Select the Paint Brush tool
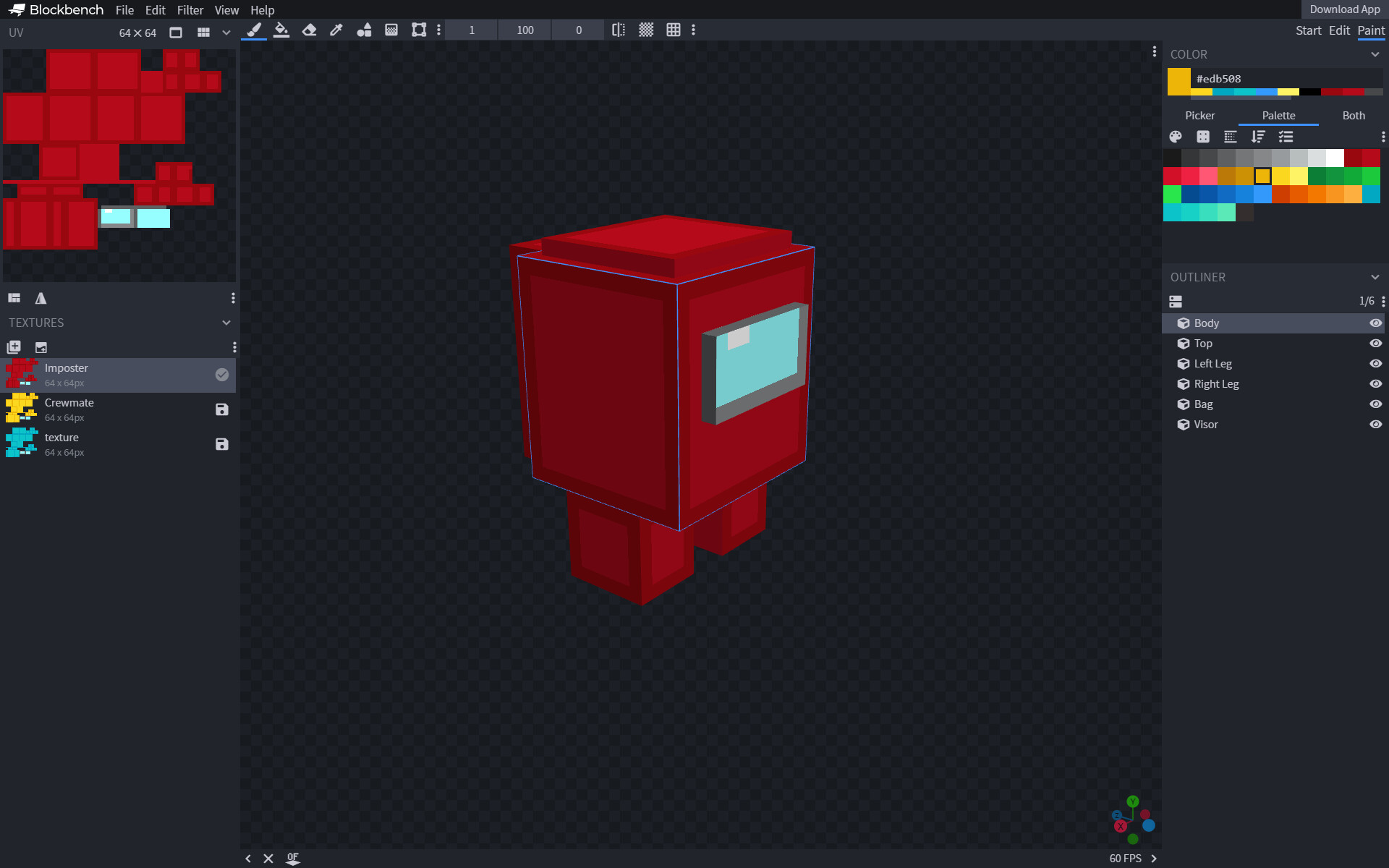This screenshot has height=868, width=1389. click(253, 30)
